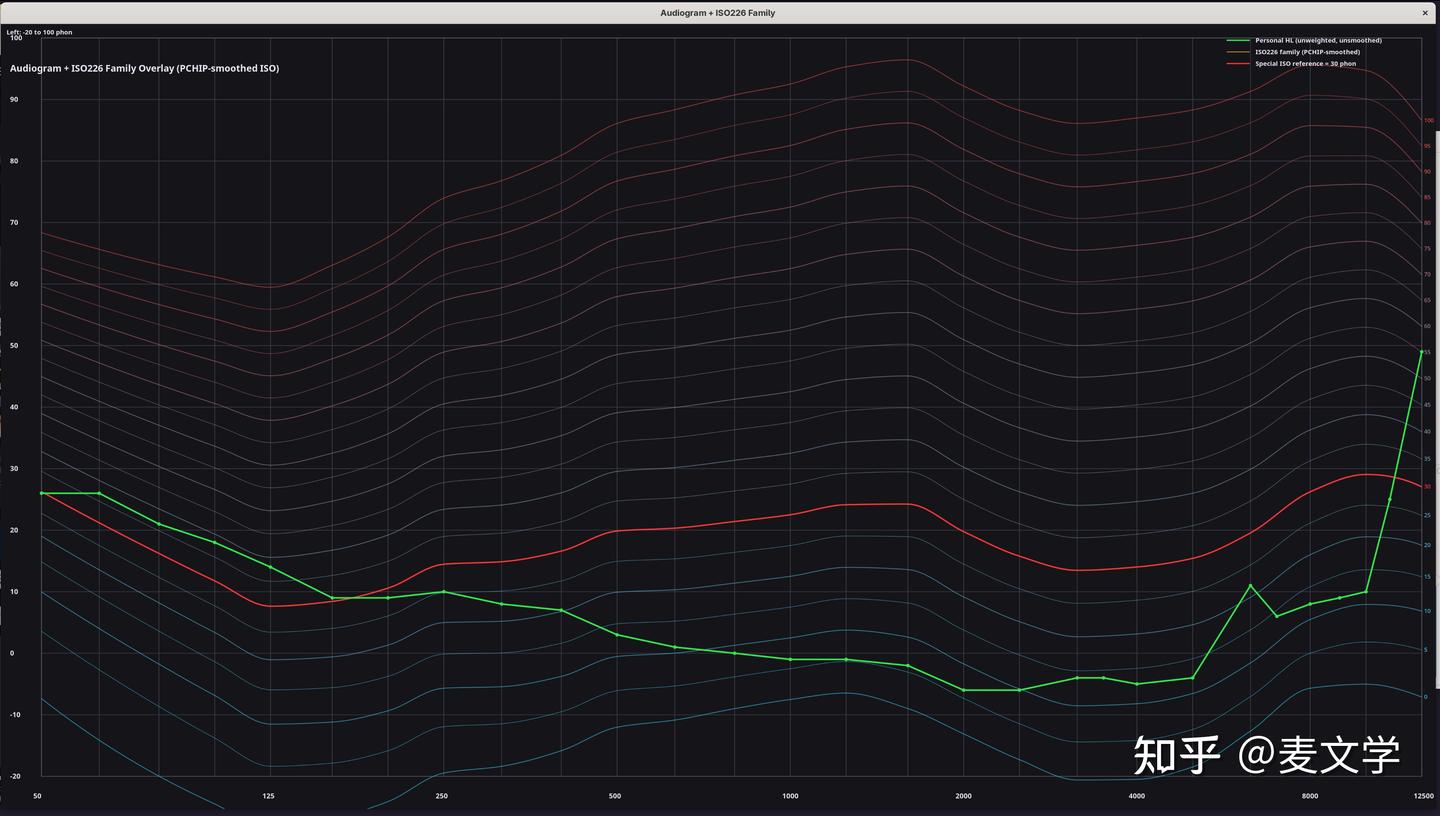Select 'Special ISO reference = 30 phon' legend label

tap(1305, 64)
